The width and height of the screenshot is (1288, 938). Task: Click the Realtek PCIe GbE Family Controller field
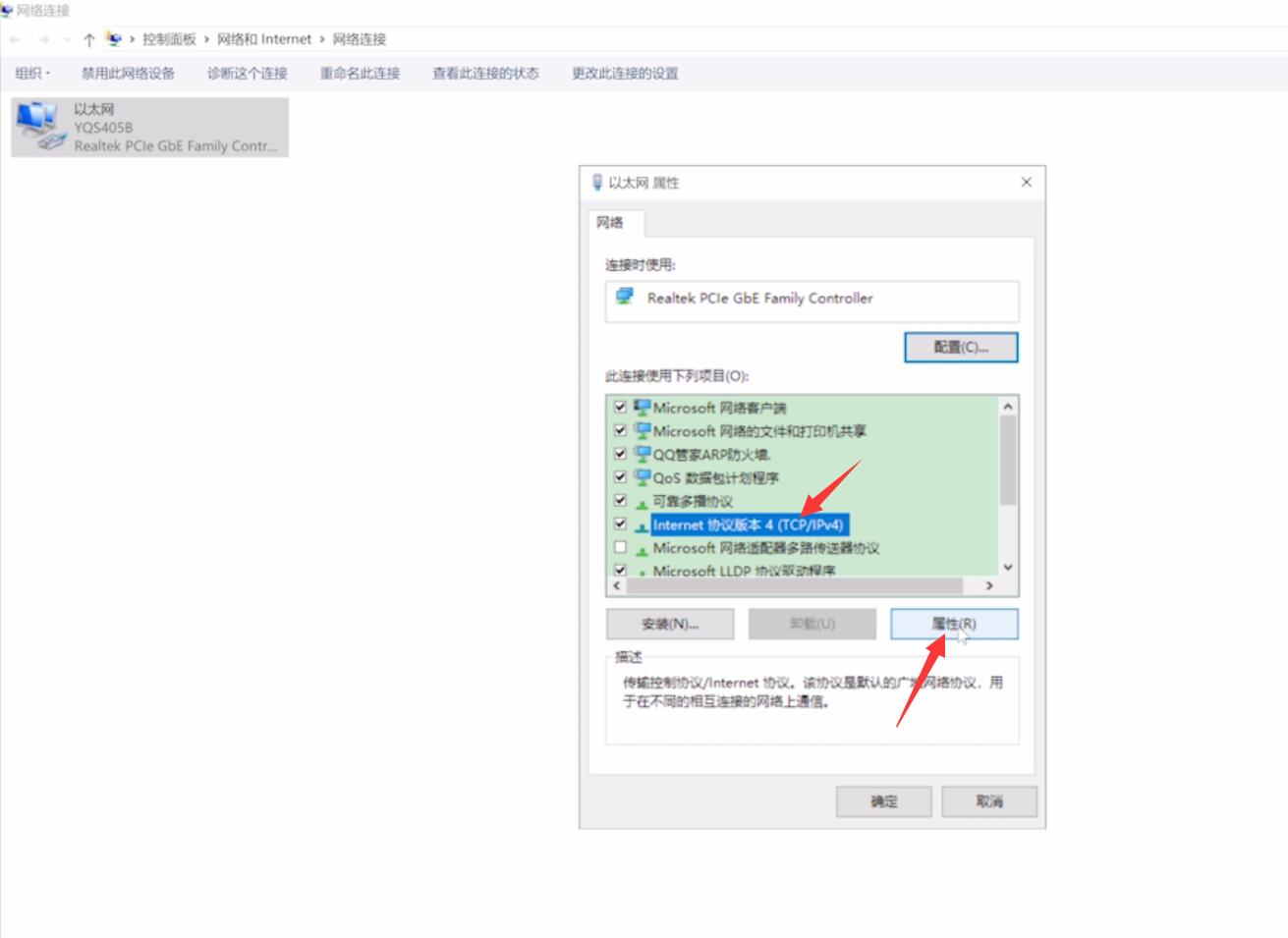812,301
